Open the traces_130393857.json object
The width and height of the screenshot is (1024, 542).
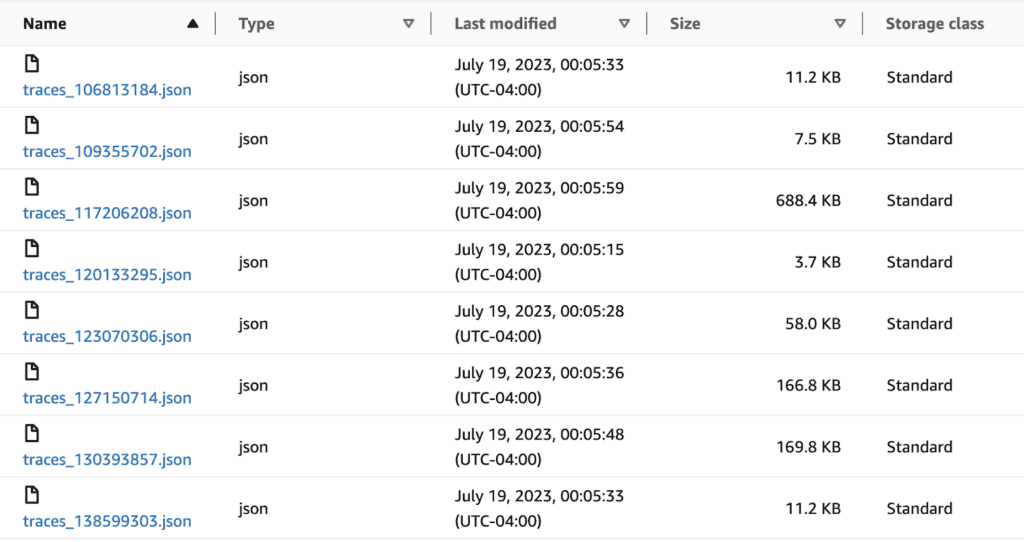click(107, 460)
